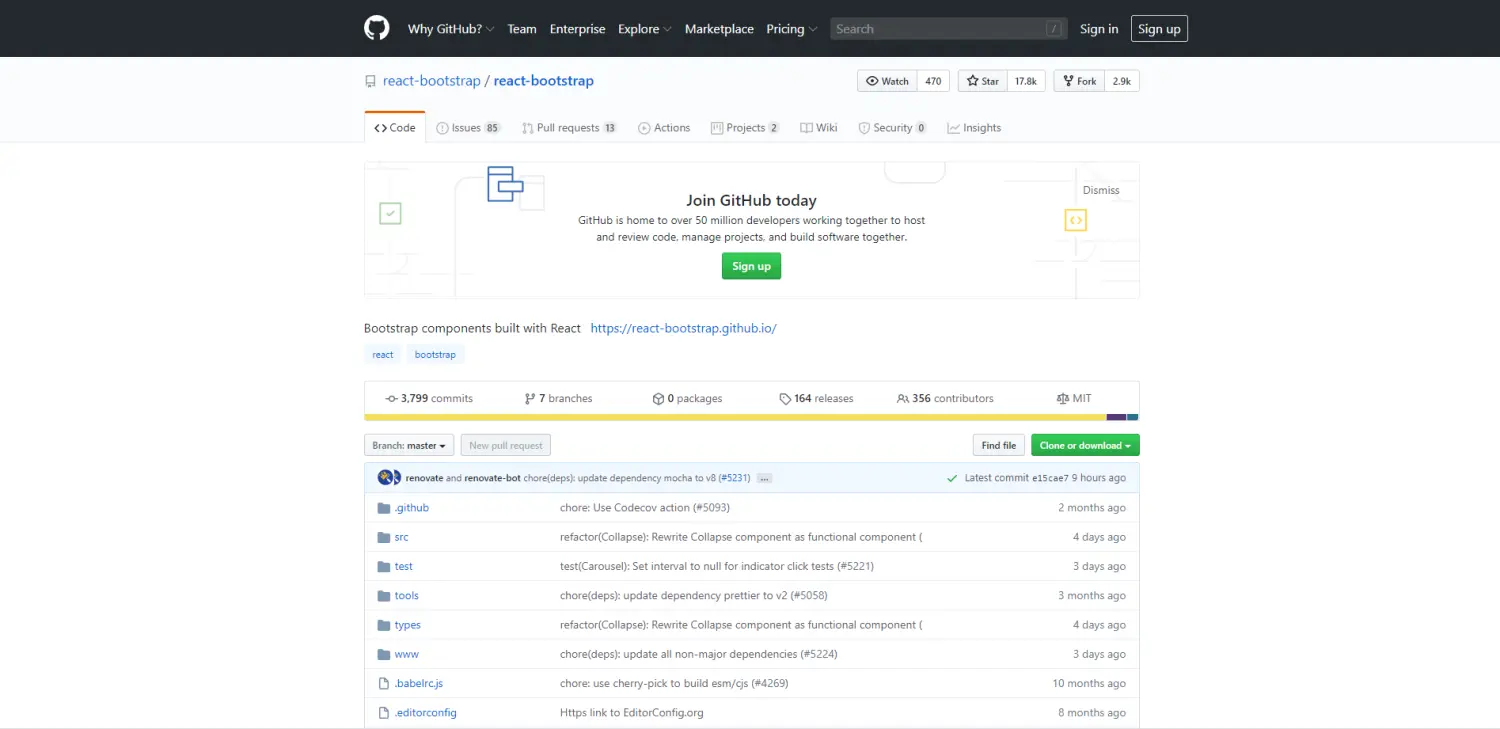Open the 470 watchers count
The image size is (1500, 729).
click(x=933, y=81)
